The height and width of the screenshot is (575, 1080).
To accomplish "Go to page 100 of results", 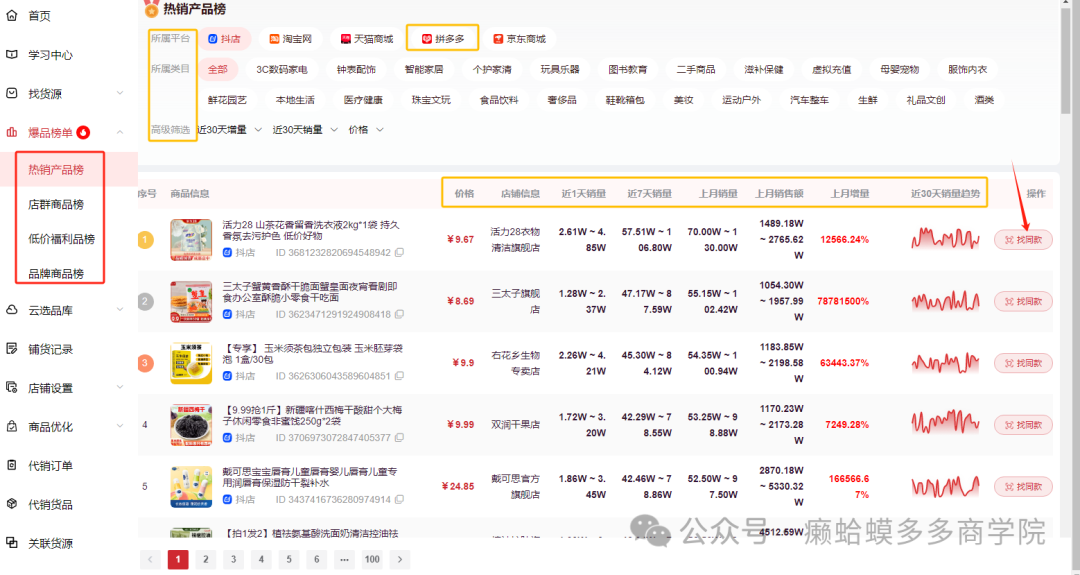I will [x=372, y=559].
